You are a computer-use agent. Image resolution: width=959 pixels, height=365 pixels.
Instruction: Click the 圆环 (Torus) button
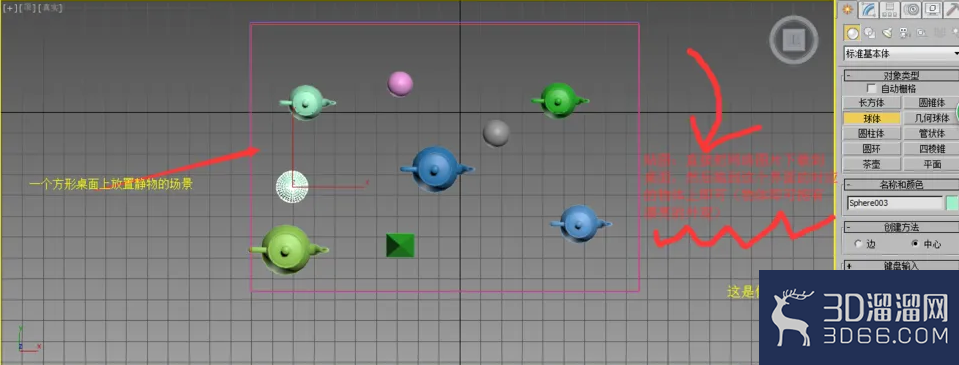click(871, 149)
